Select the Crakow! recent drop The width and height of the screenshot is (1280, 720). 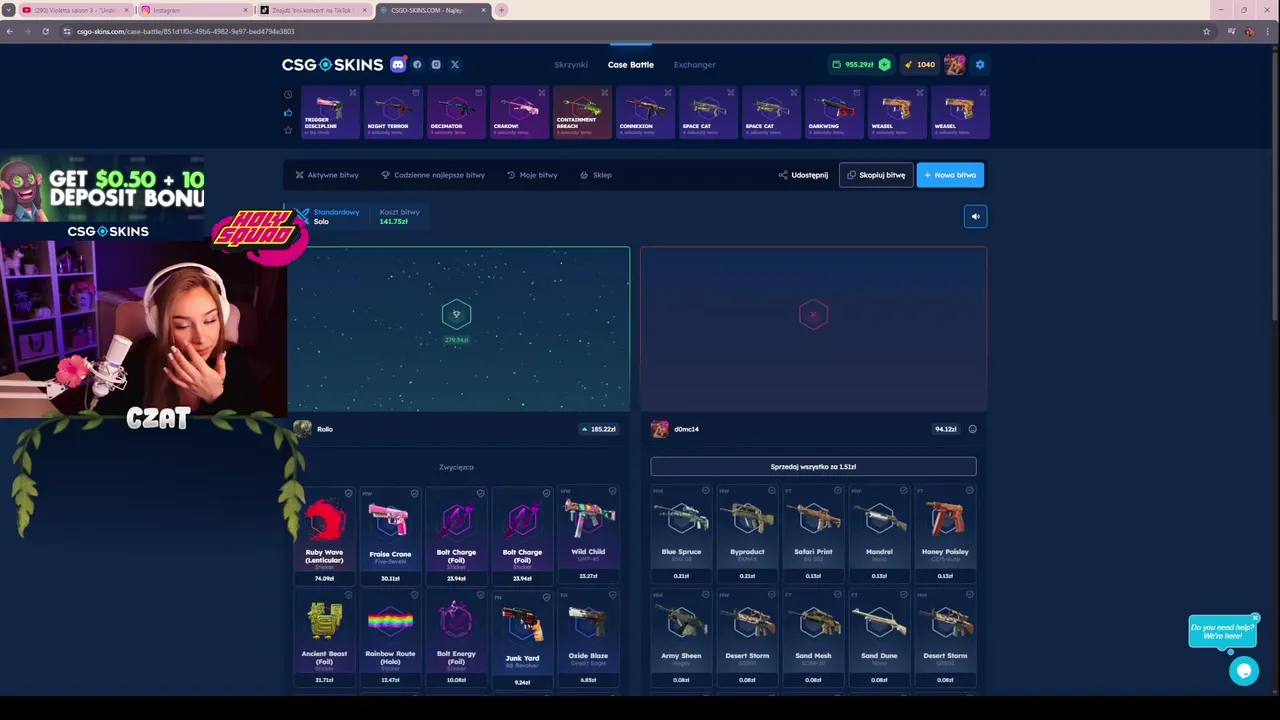[518, 112]
